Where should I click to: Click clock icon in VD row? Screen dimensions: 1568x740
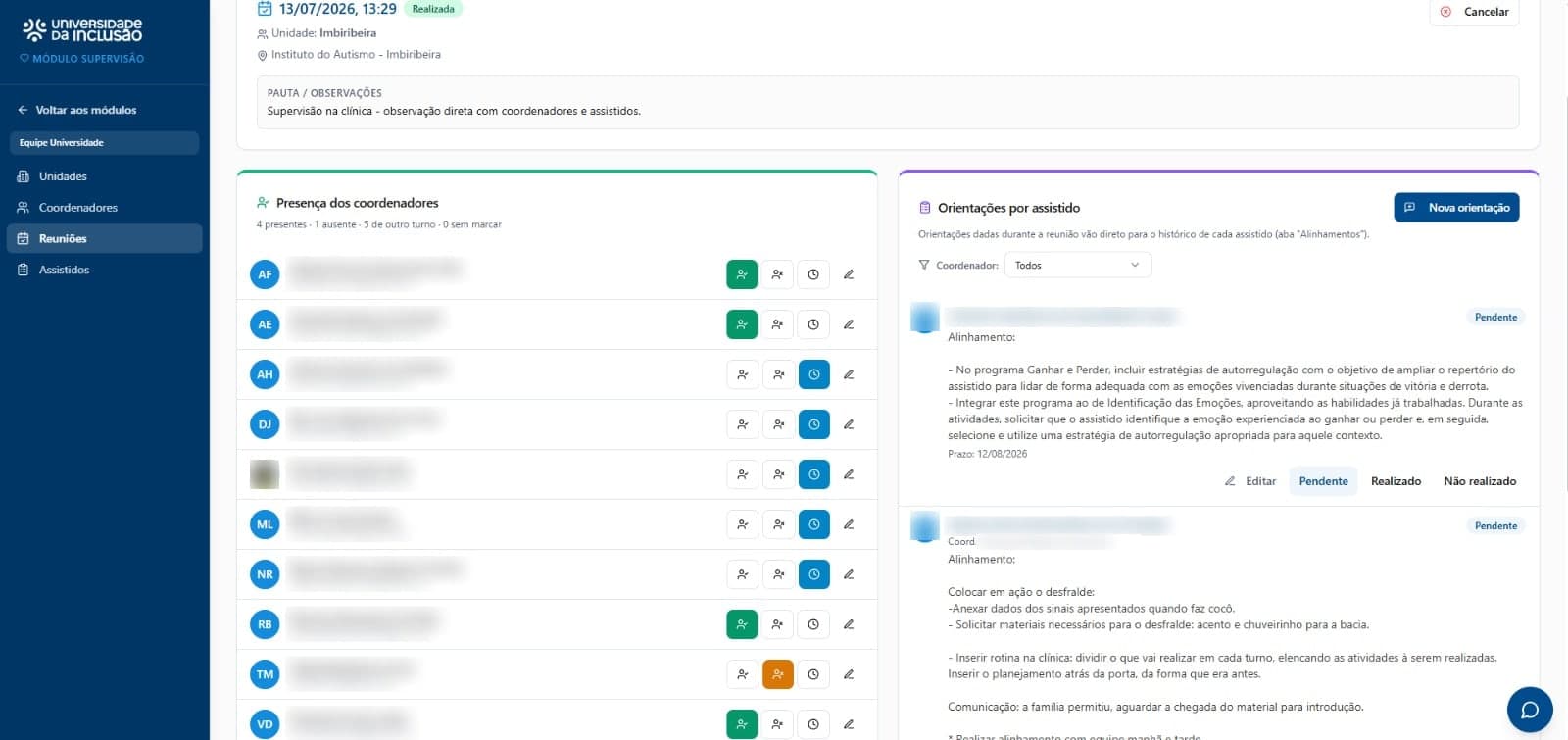tap(813, 724)
